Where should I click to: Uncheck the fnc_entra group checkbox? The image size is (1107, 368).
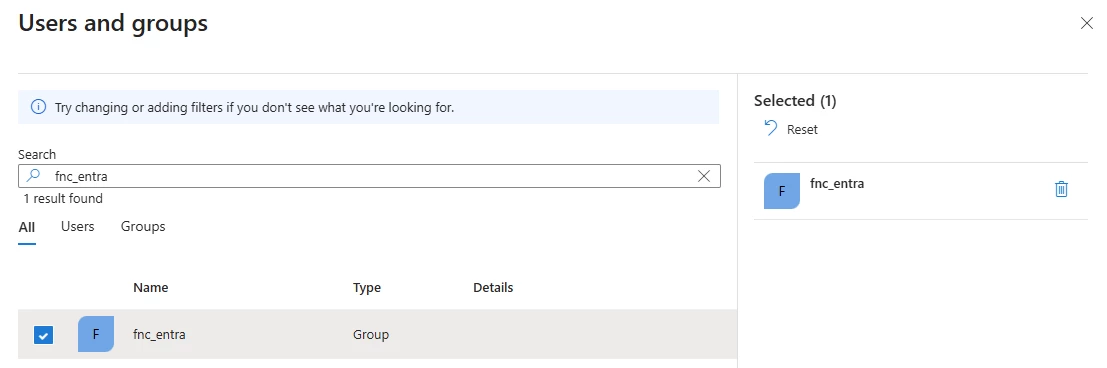[x=43, y=335]
